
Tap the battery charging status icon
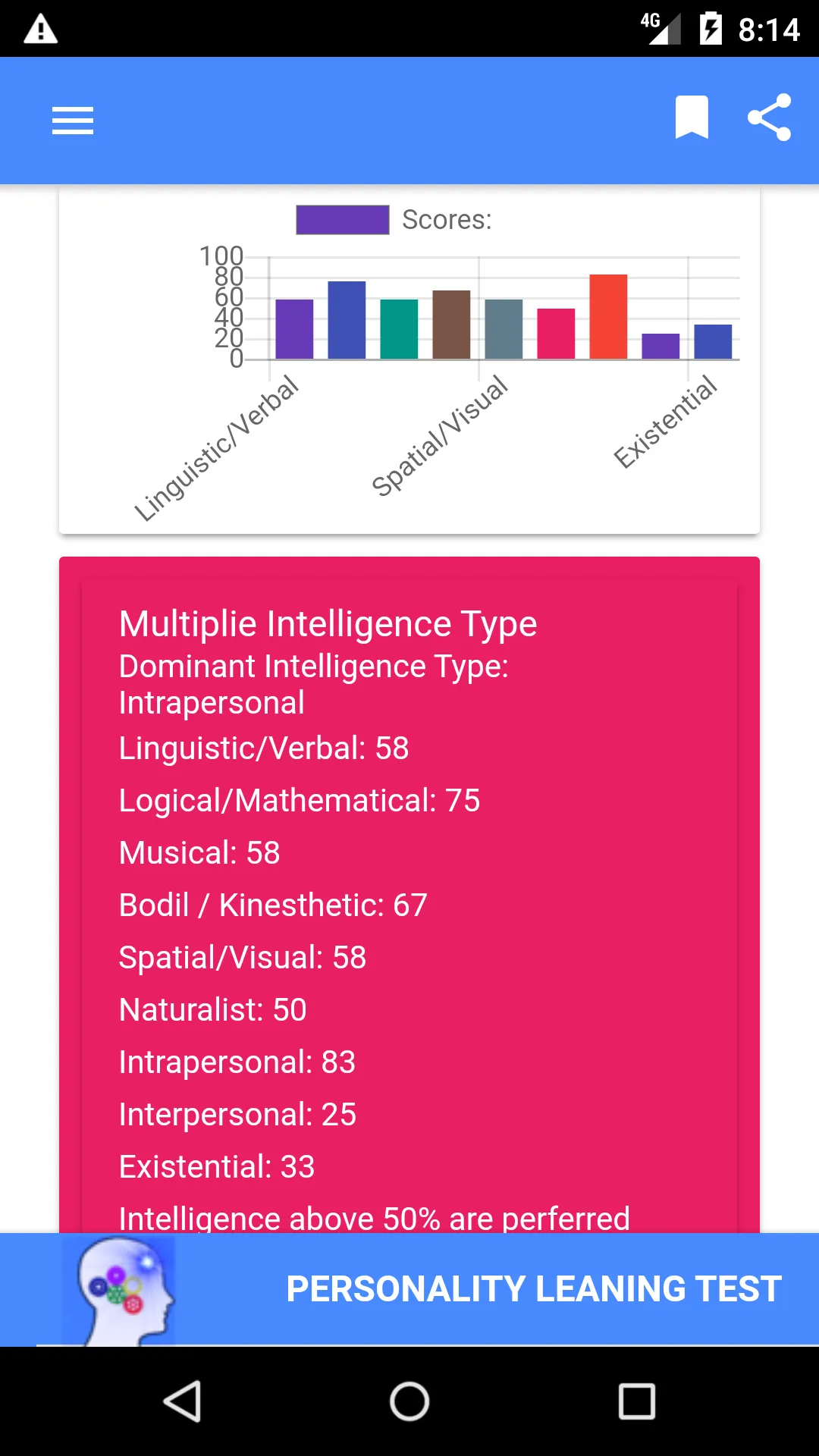(710, 29)
